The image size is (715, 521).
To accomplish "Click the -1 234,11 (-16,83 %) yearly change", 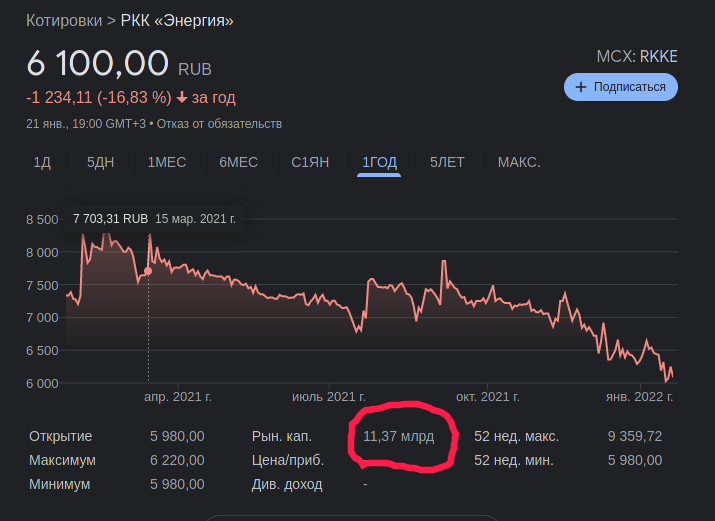I will 99,98.
